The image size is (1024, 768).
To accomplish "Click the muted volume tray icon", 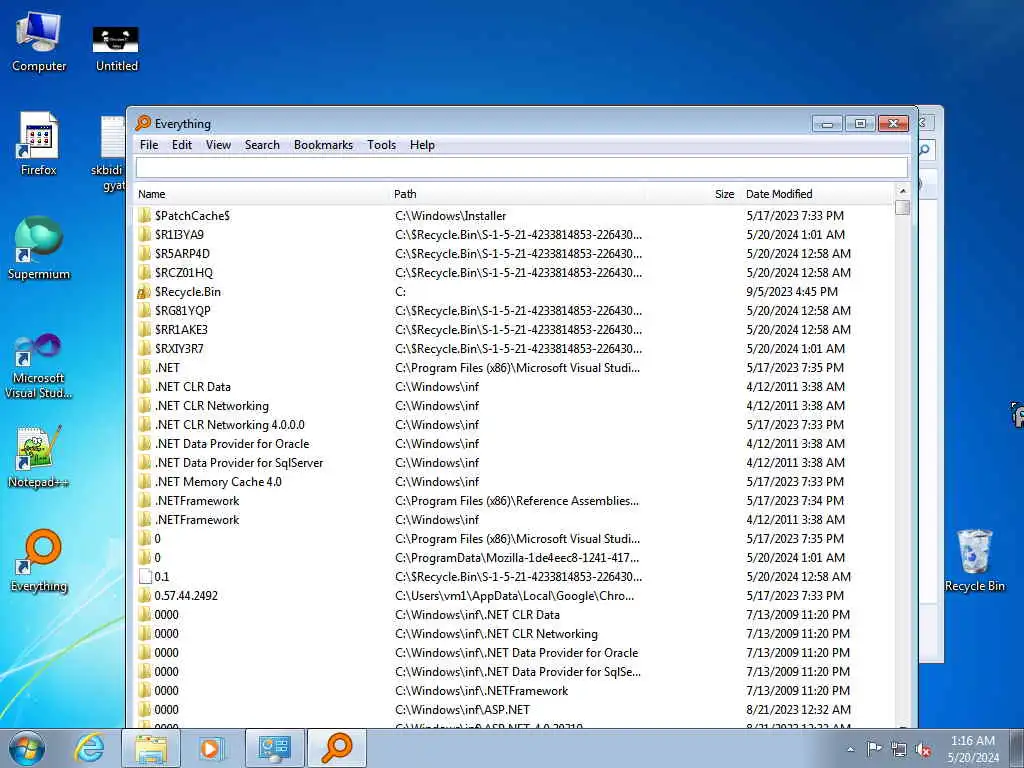I will point(923,750).
